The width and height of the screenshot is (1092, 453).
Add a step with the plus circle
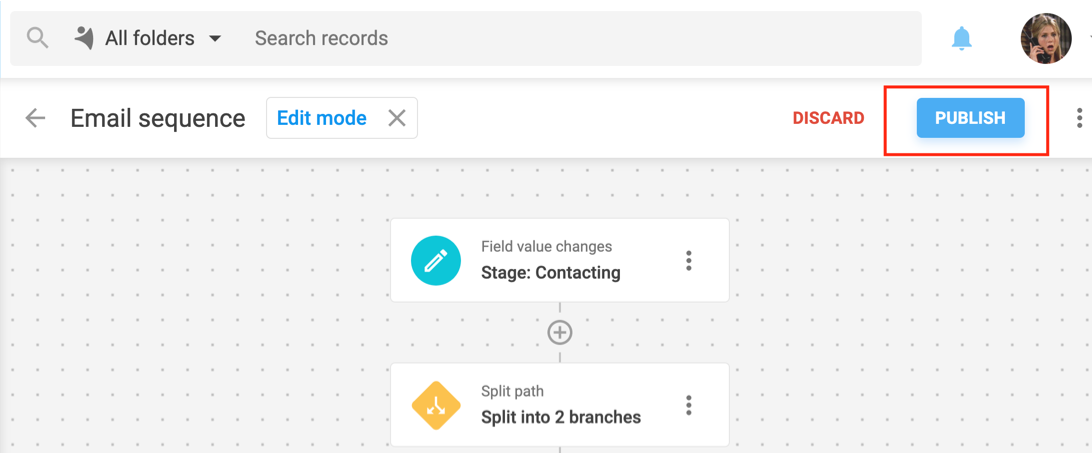click(x=560, y=332)
